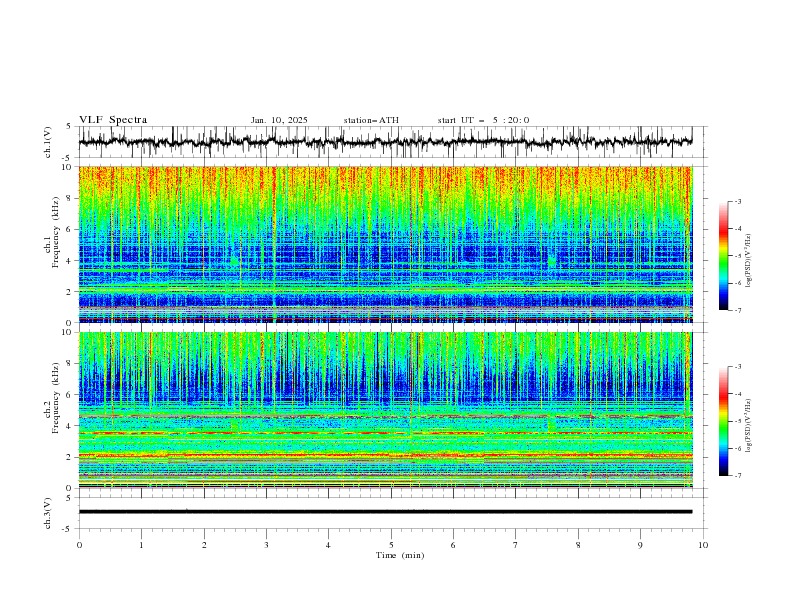Click the "4" tick on the Time axis
The height and width of the screenshot is (612, 792).
[x=328, y=545]
